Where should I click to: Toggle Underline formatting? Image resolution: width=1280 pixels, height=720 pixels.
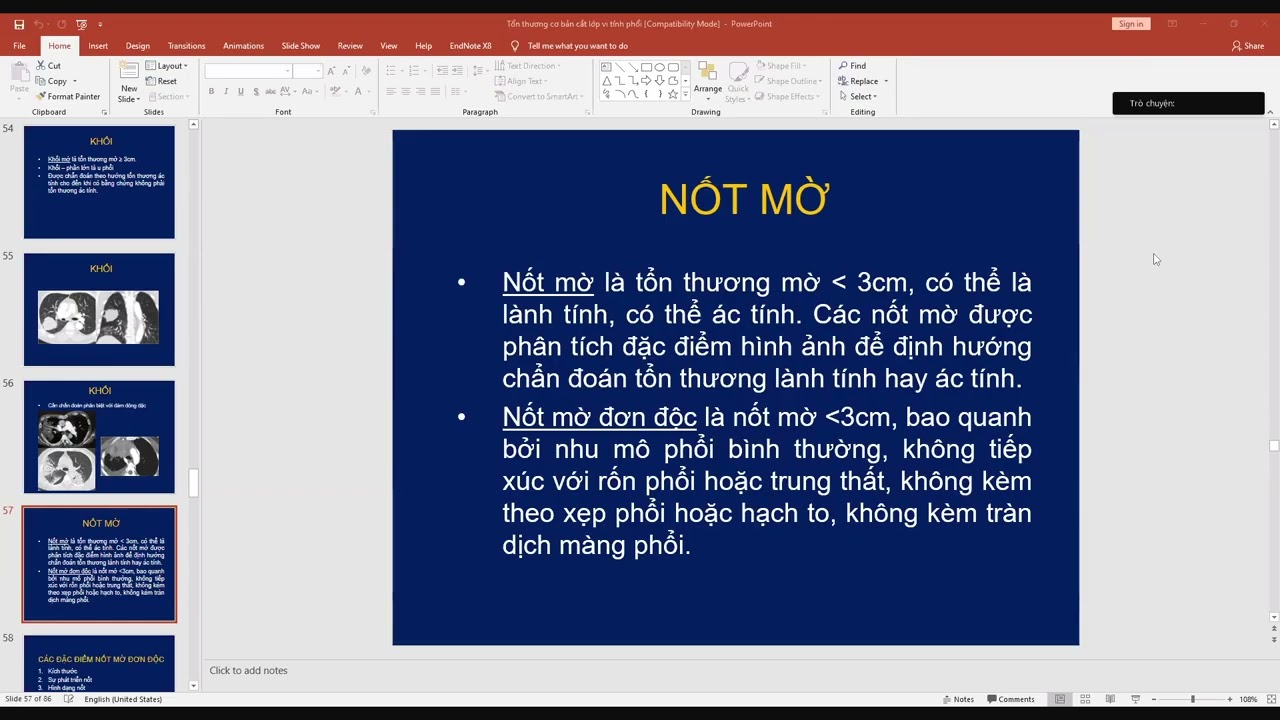[241, 91]
